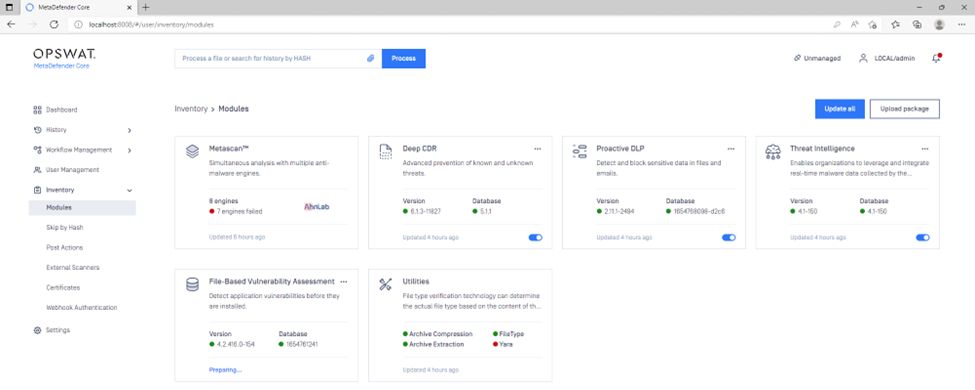
Task: Turn off the Threat Intelligence toggle
Action: coord(923,237)
